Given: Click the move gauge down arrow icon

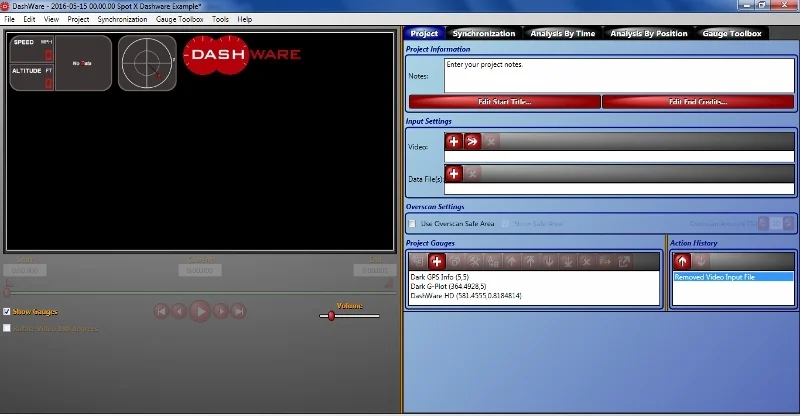Looking at the screenshot, I should [549, 261].
